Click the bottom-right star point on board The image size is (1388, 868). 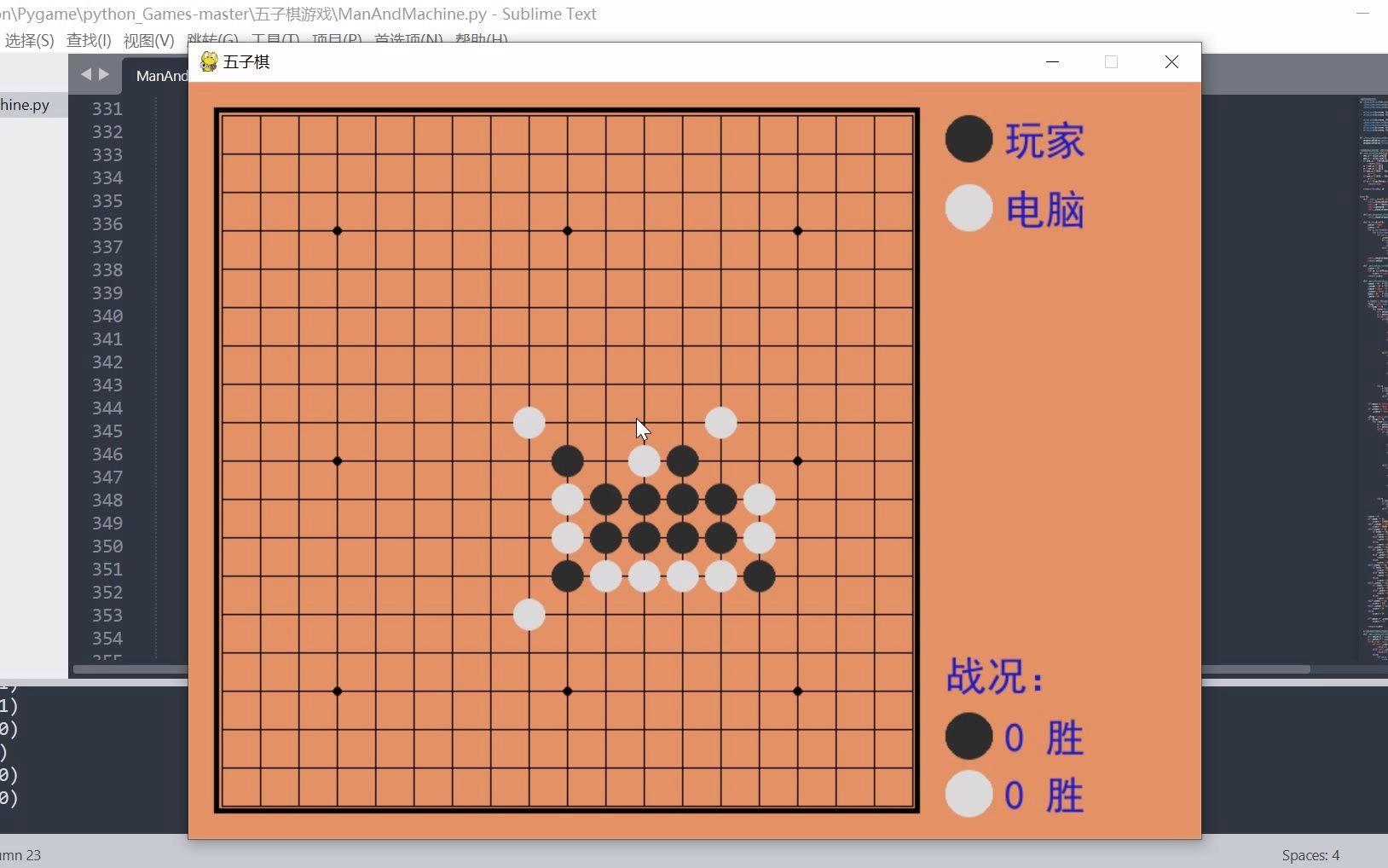point(797,691)
